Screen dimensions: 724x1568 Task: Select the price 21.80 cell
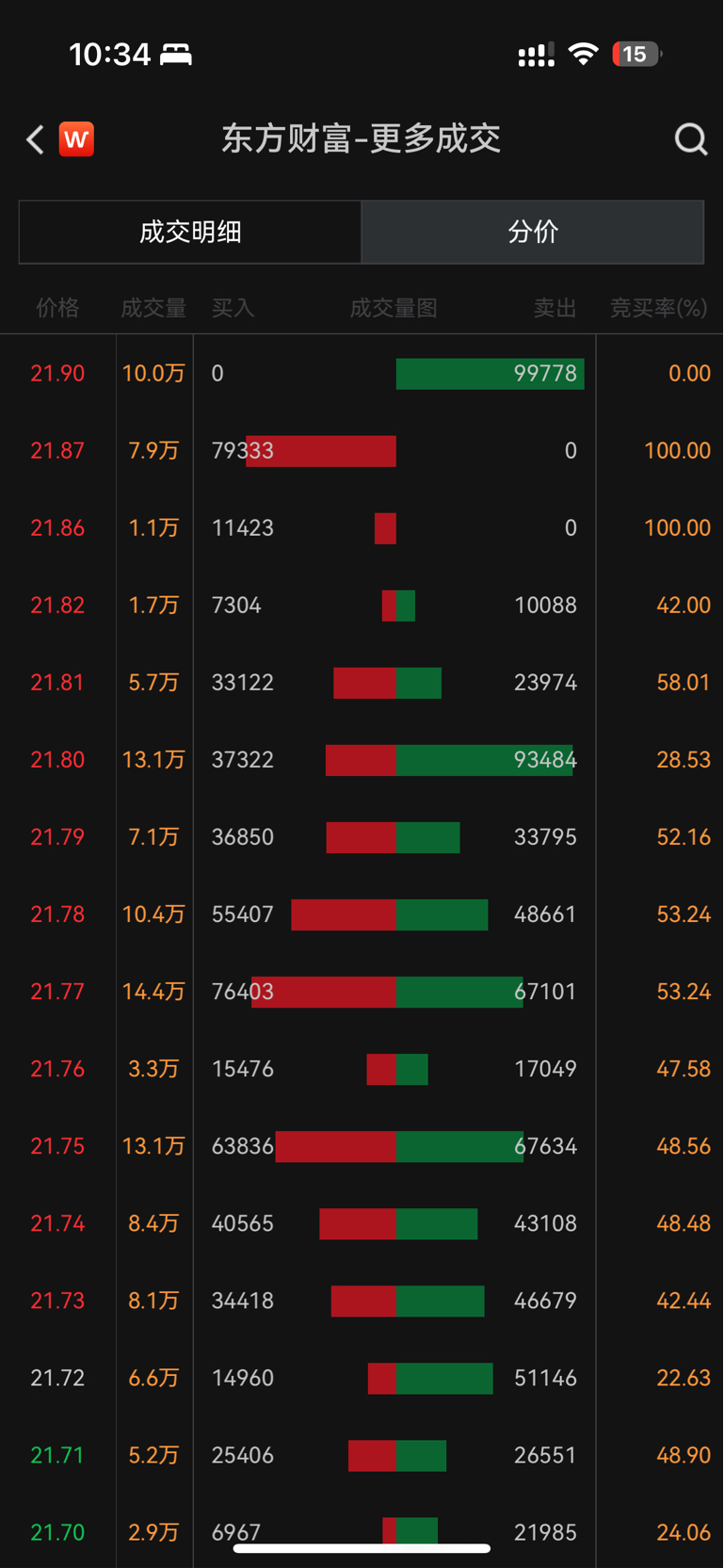point(57,760)
